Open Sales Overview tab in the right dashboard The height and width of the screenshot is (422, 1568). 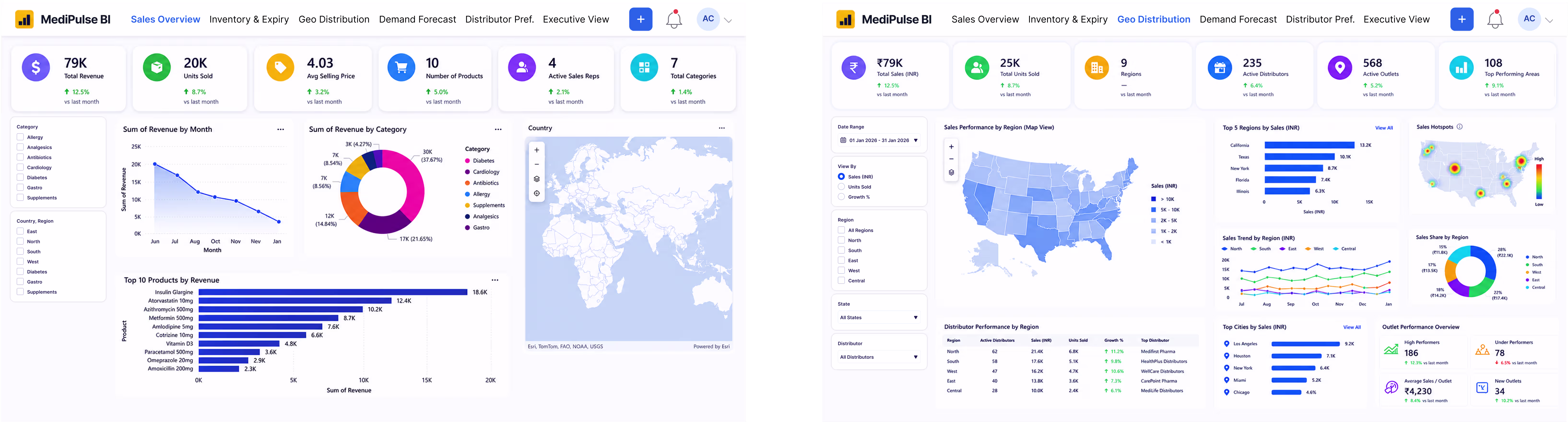[x=985, y=19]
